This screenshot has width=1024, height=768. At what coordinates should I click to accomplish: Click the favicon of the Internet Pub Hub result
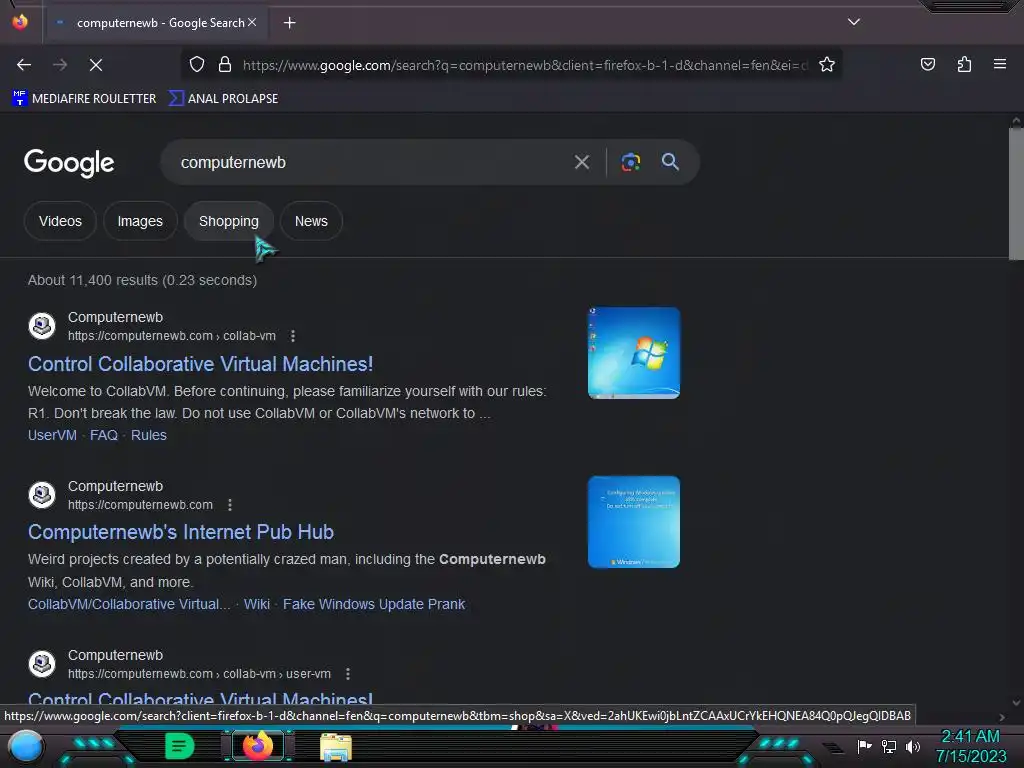(x=42, y=495)
